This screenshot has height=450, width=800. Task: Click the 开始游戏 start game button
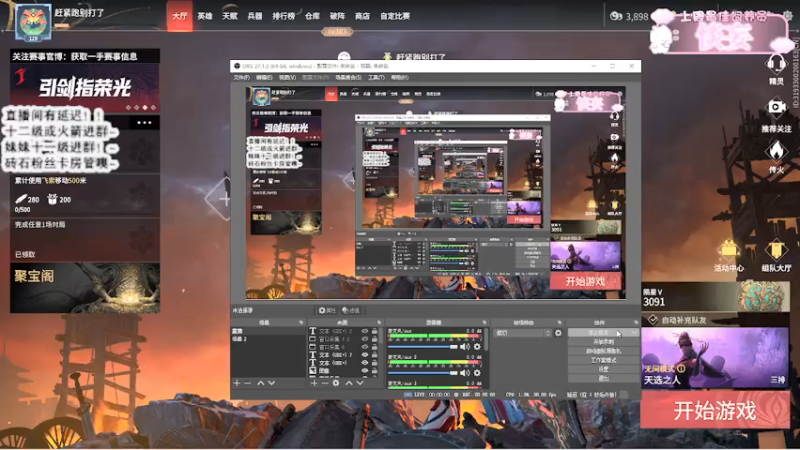pyautogui.click(x=715, y=410)
